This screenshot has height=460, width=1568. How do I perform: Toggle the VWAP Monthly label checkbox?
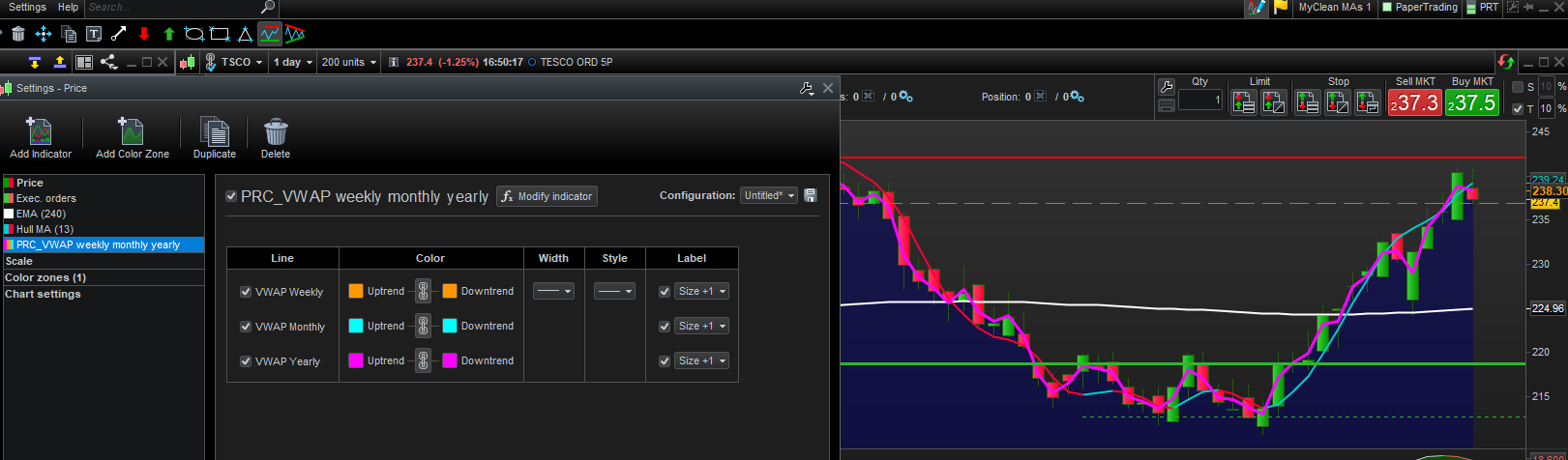tap(665, 326)
